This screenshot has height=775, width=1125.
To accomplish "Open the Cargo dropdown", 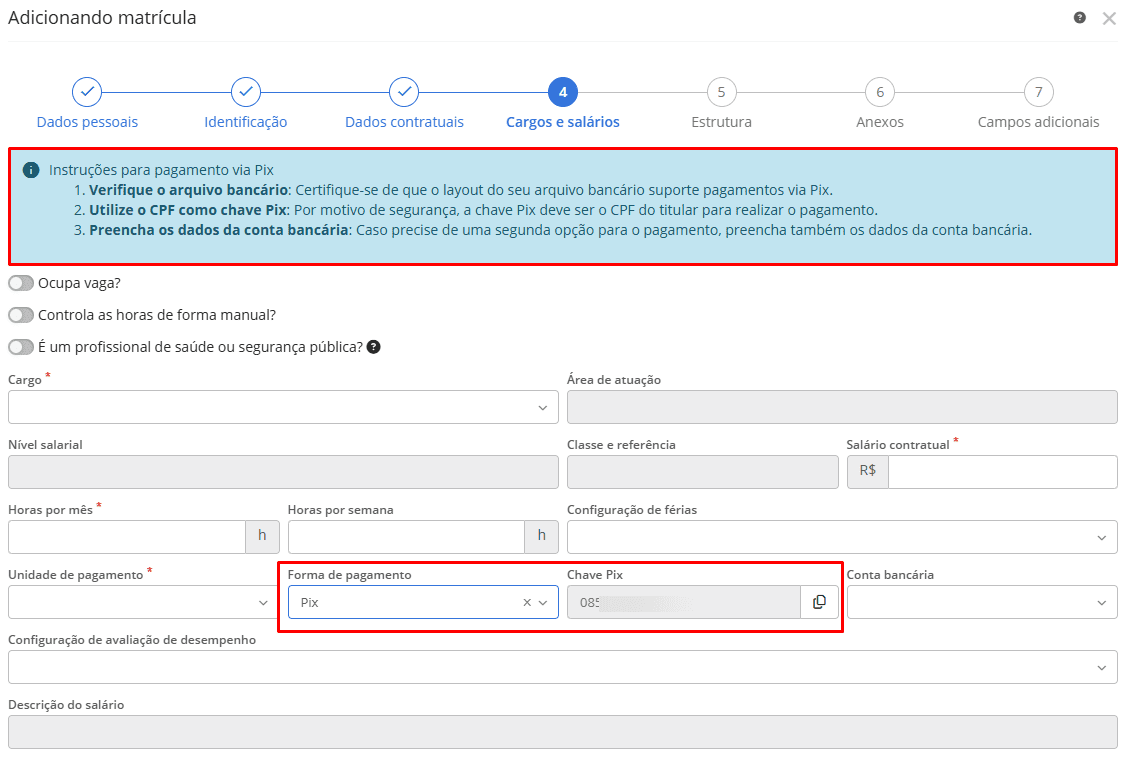I will (283, 407).
